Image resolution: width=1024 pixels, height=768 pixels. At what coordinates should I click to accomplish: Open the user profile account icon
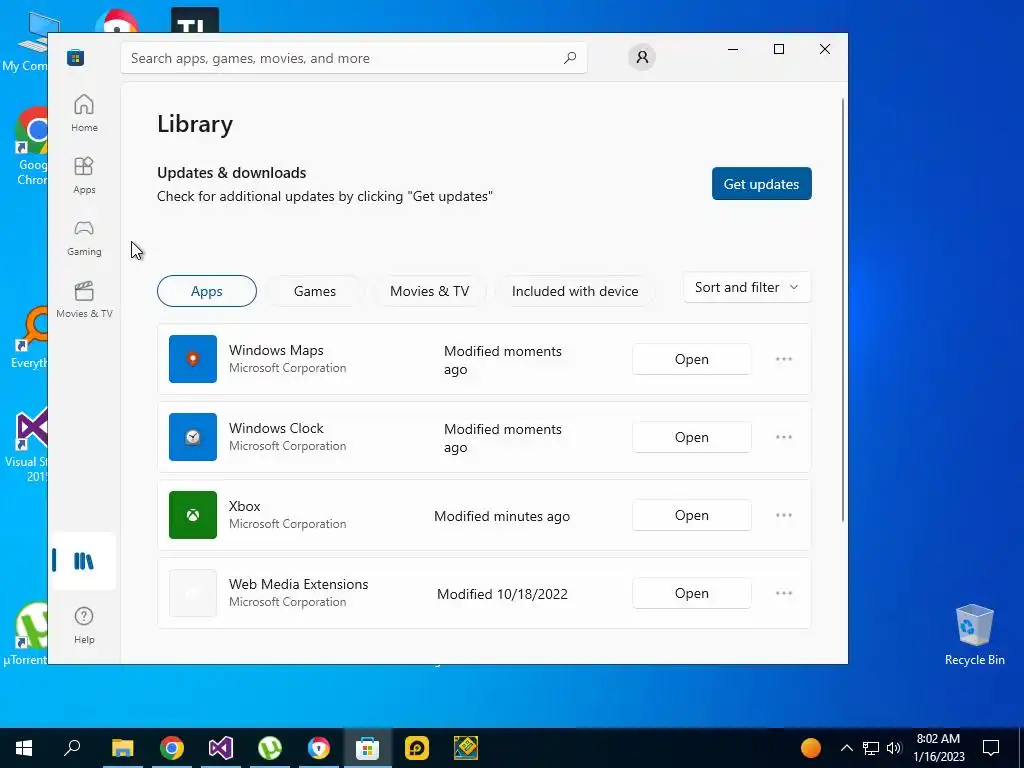(x=642, y=57)
